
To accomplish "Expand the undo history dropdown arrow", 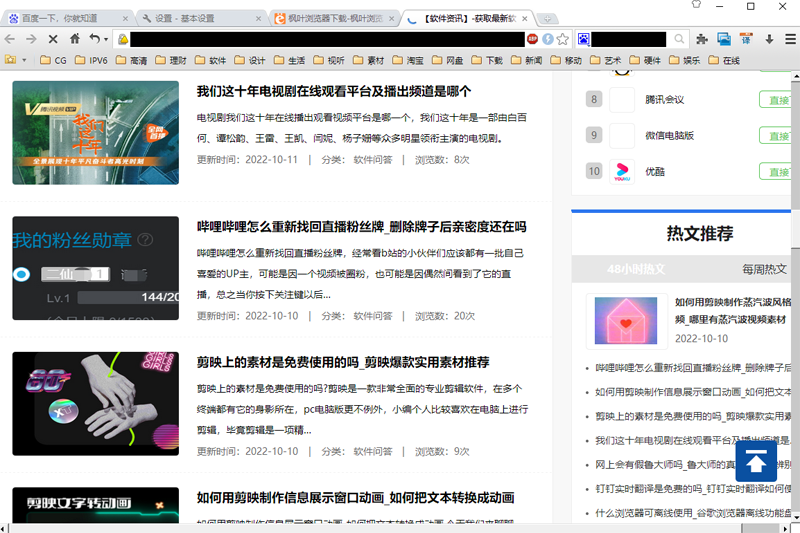I will (106, 39).
